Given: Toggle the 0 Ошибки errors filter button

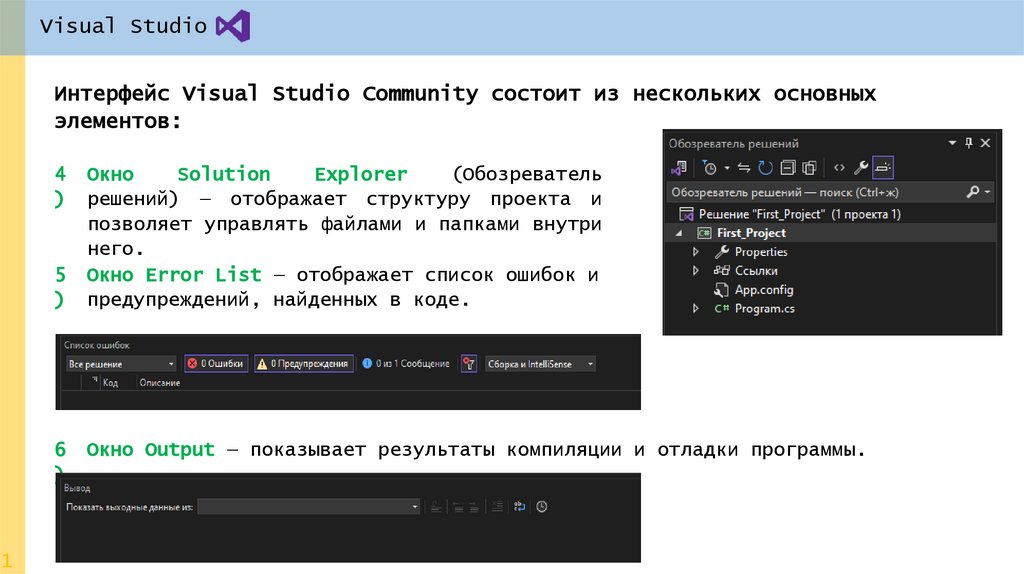Looking at the screenshot, I should pos(216,364).
